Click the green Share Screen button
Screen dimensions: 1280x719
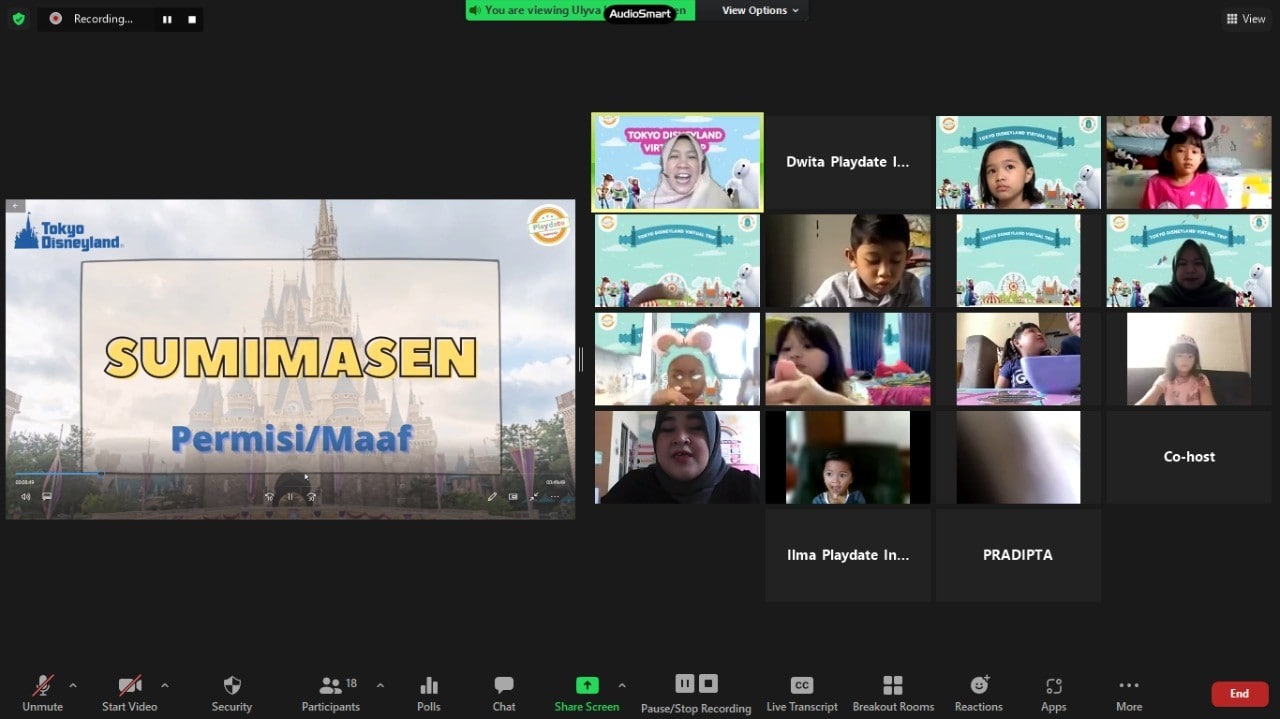[x=587, y=692]
